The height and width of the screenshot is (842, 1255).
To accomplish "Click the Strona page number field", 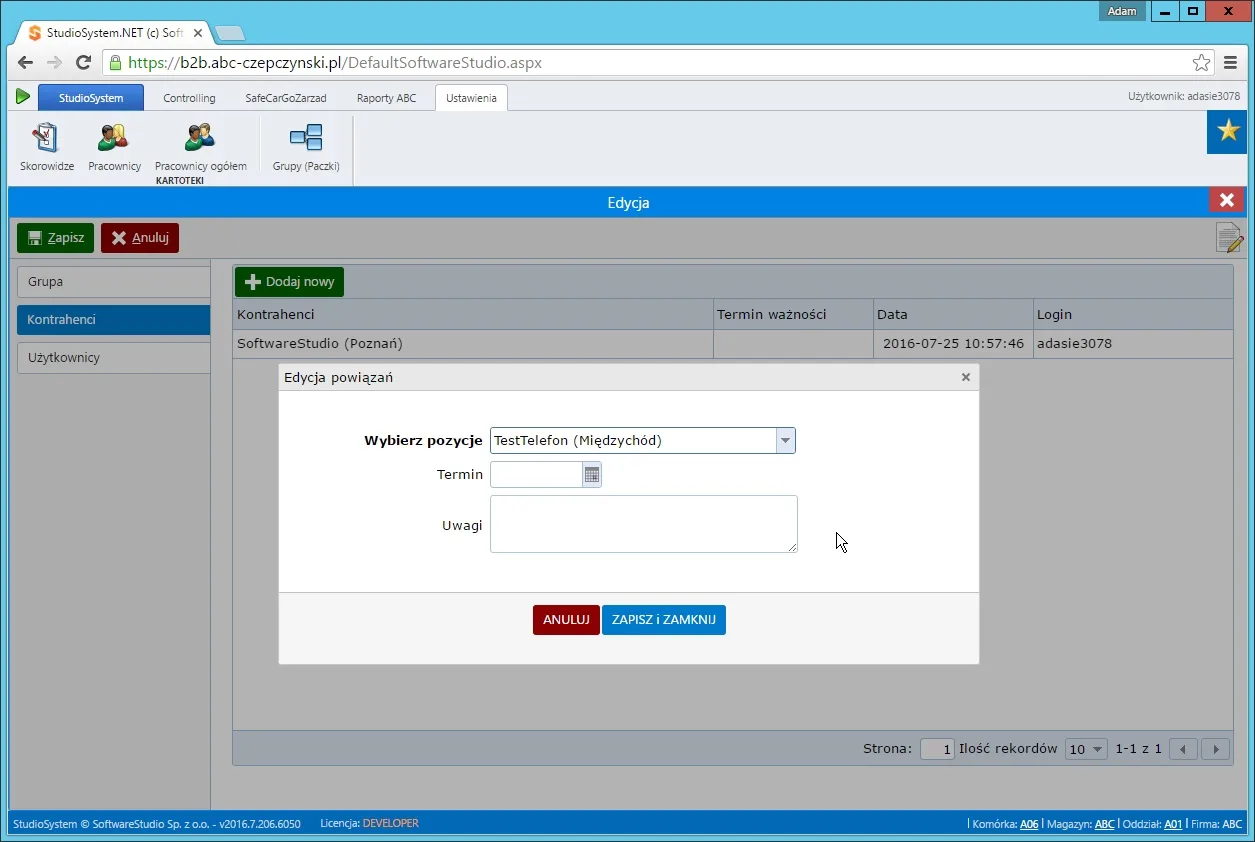I will (937, 749).
